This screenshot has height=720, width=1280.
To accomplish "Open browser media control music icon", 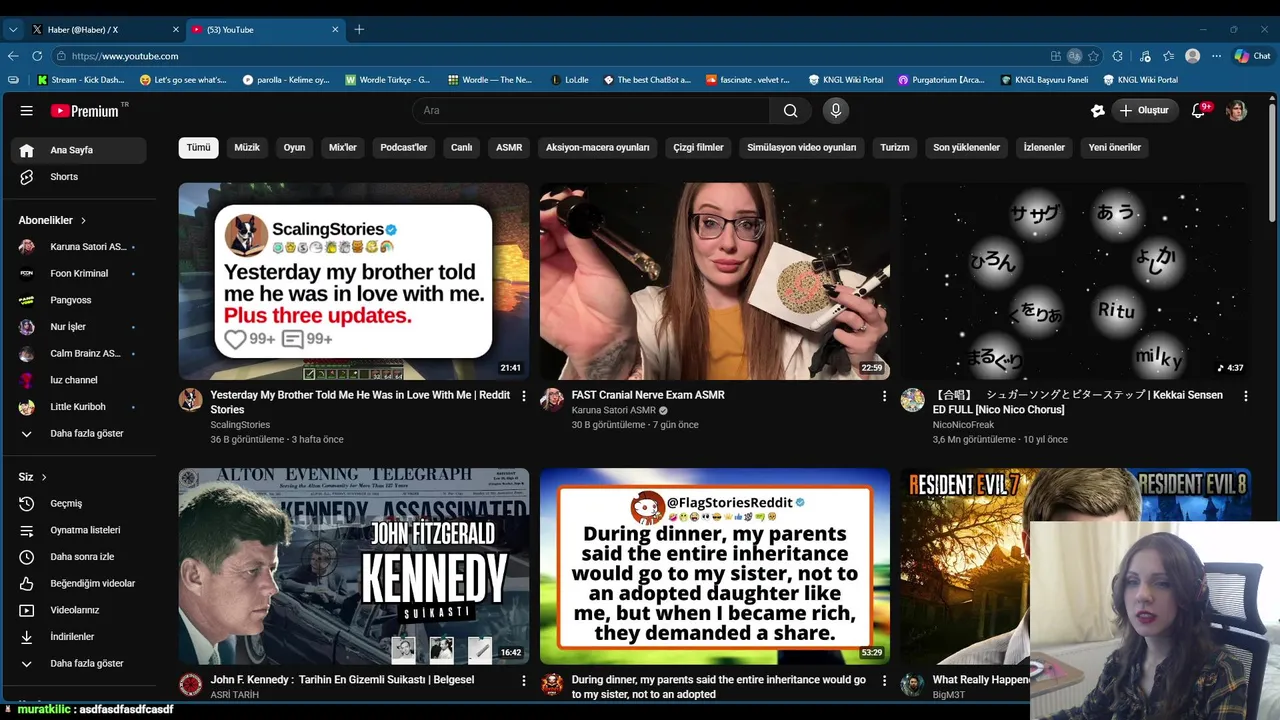I will (1143, 56).
